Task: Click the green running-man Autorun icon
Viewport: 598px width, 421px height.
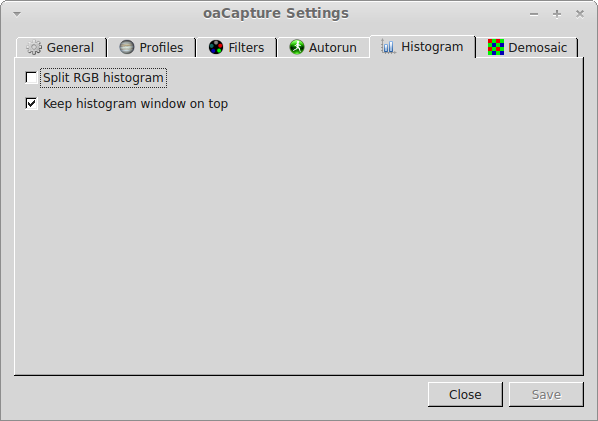Action: (x=296, y=47)
